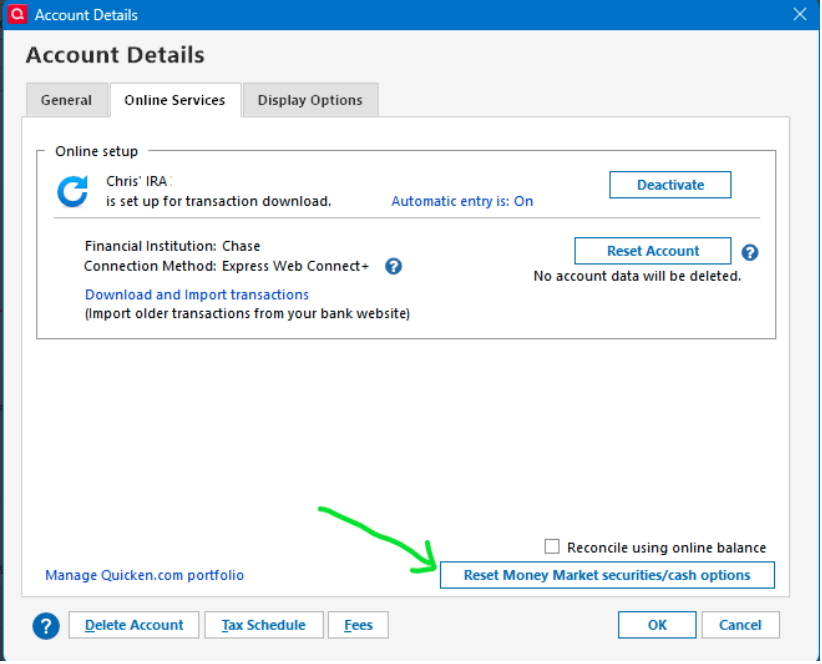Close the Account Details dialog
This screenshot has width=822, height=664.
[799, 14]
